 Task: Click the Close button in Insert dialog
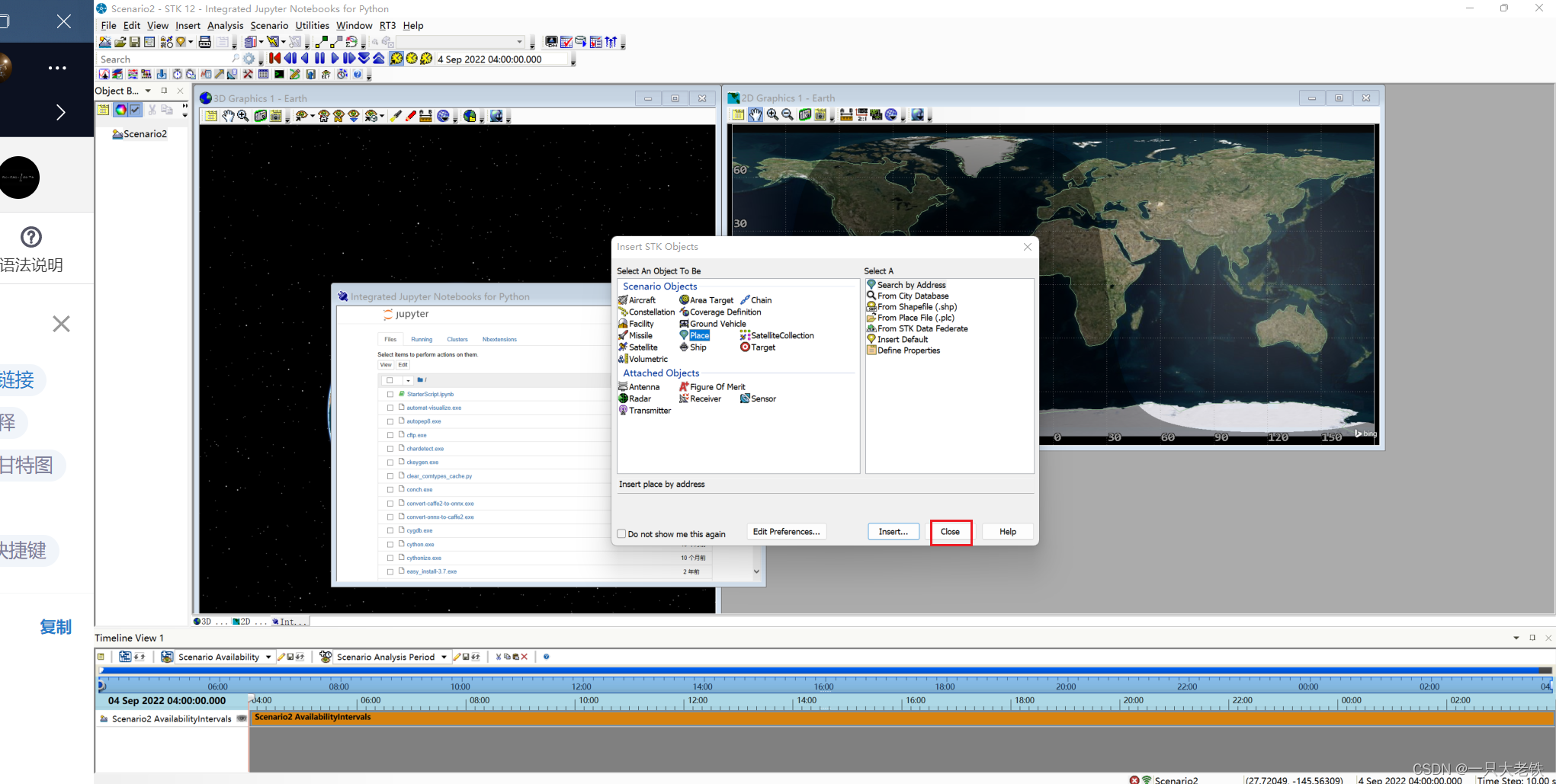[950, 532]
